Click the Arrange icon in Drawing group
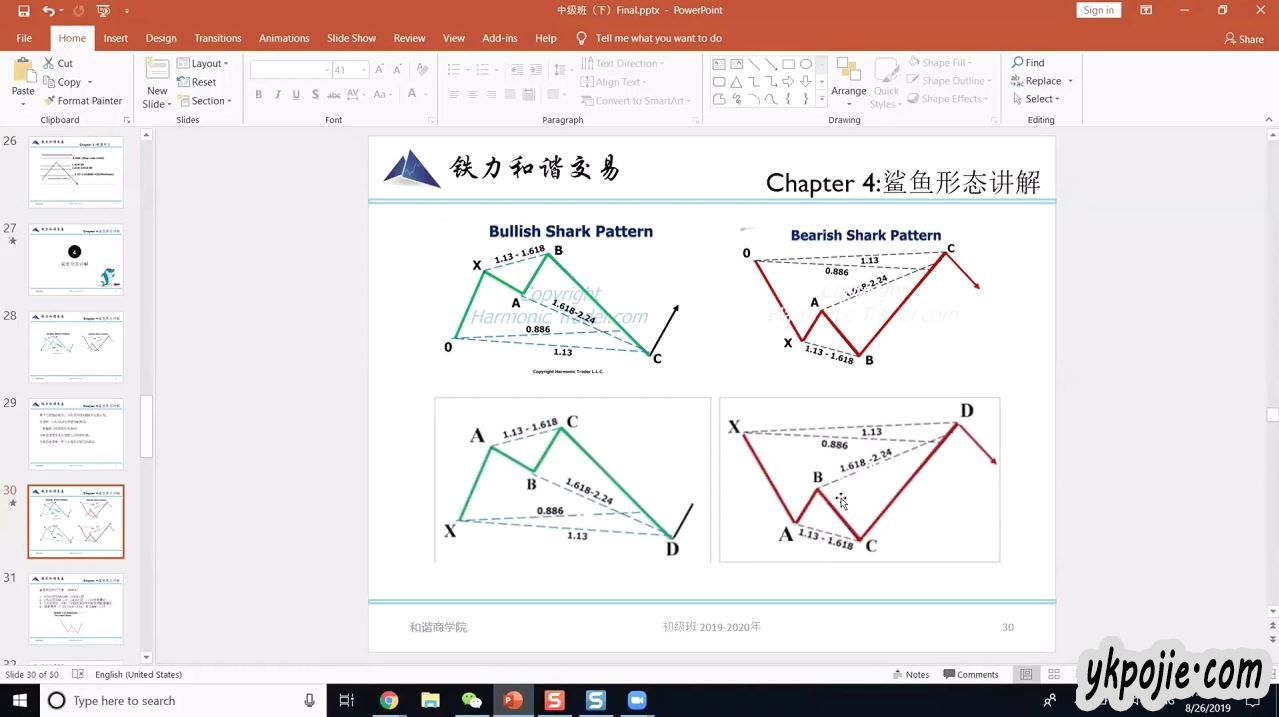 (848, 71)
